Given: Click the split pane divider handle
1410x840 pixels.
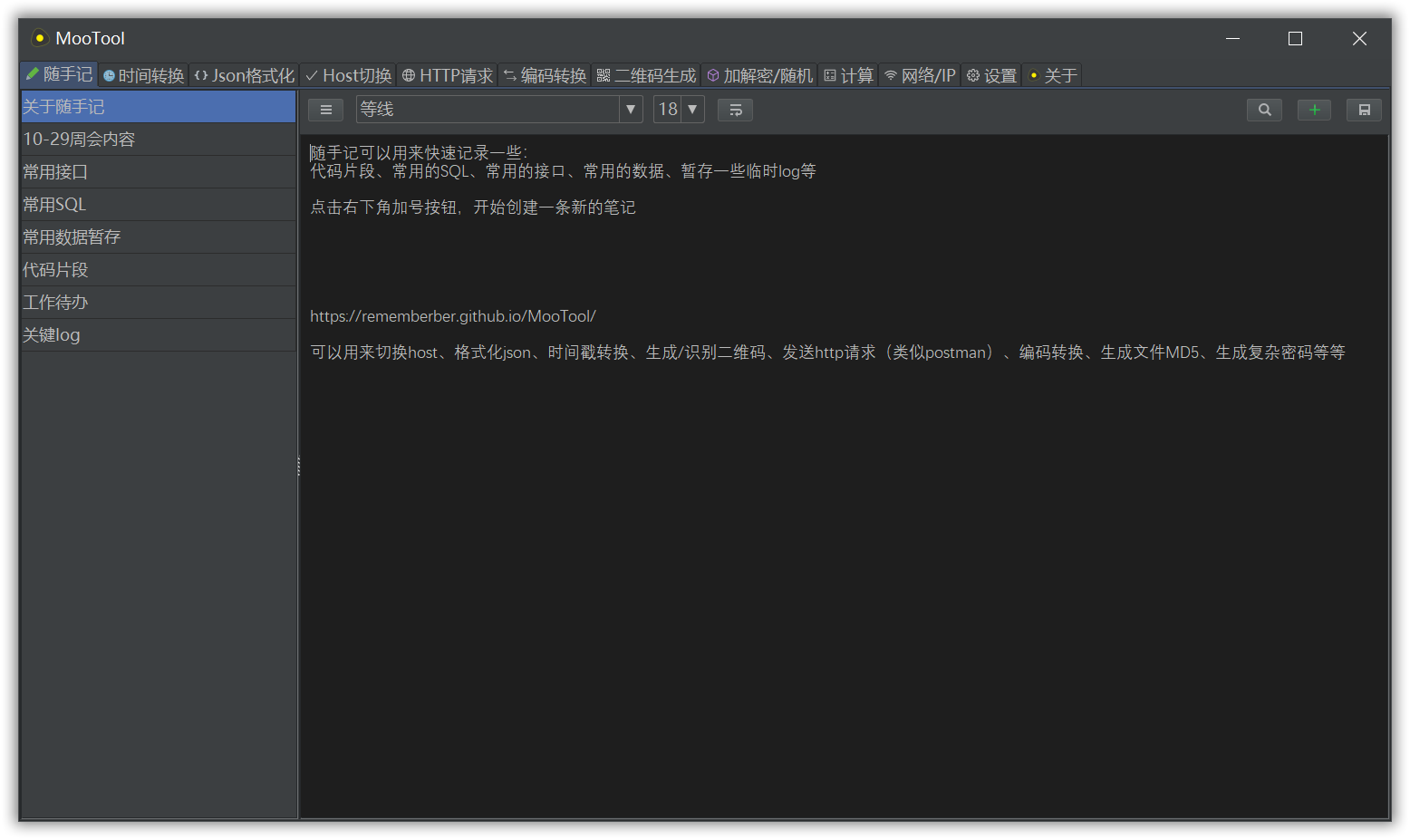Looking at the screenshot, I should point(298,467).
